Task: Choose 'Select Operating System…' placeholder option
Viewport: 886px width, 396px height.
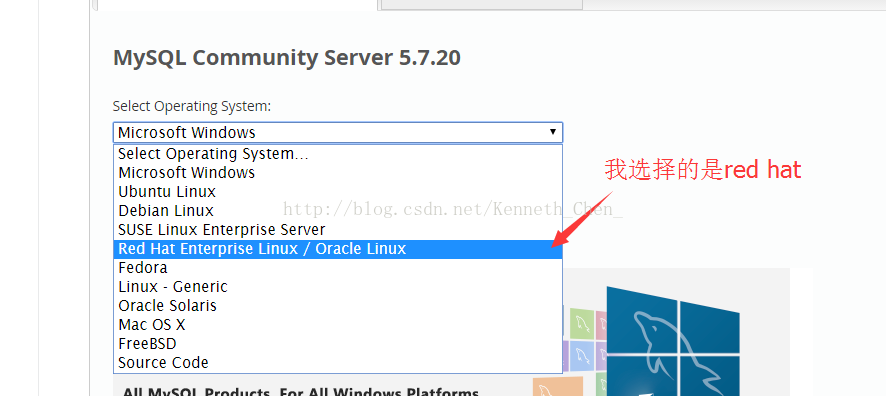Action: click(338, 154)
